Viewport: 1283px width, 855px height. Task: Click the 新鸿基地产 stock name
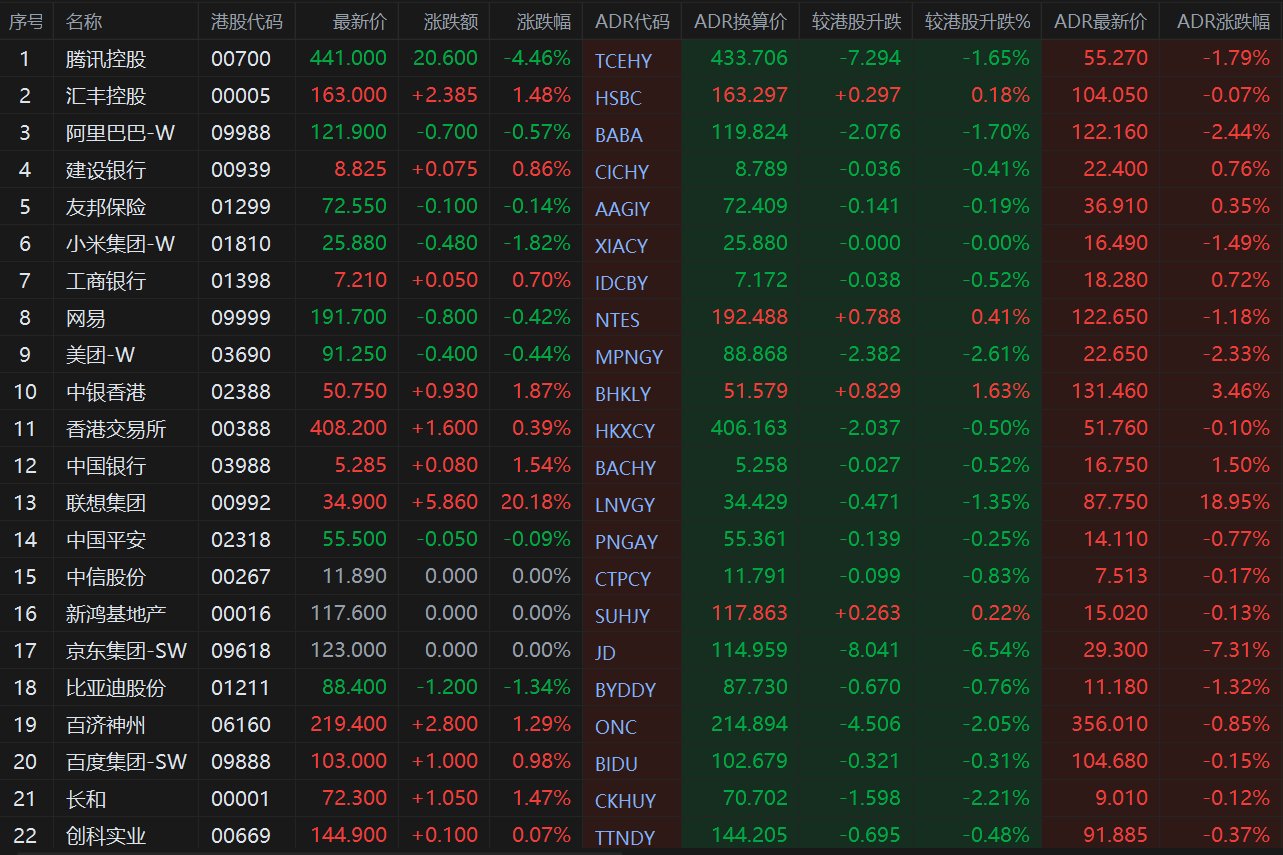point(116,614)
